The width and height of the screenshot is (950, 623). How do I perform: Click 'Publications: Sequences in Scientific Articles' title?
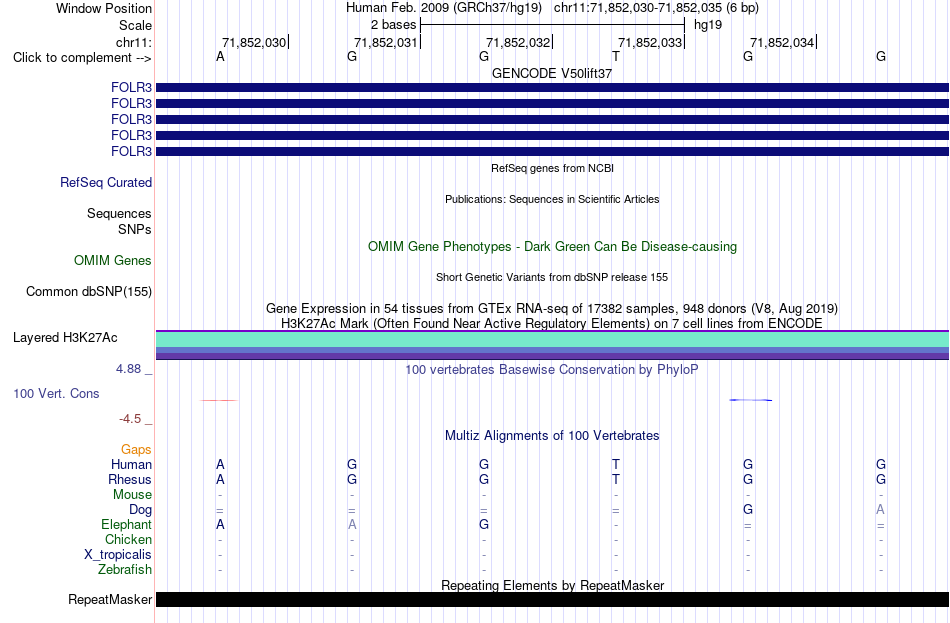[x=552, y=199]
